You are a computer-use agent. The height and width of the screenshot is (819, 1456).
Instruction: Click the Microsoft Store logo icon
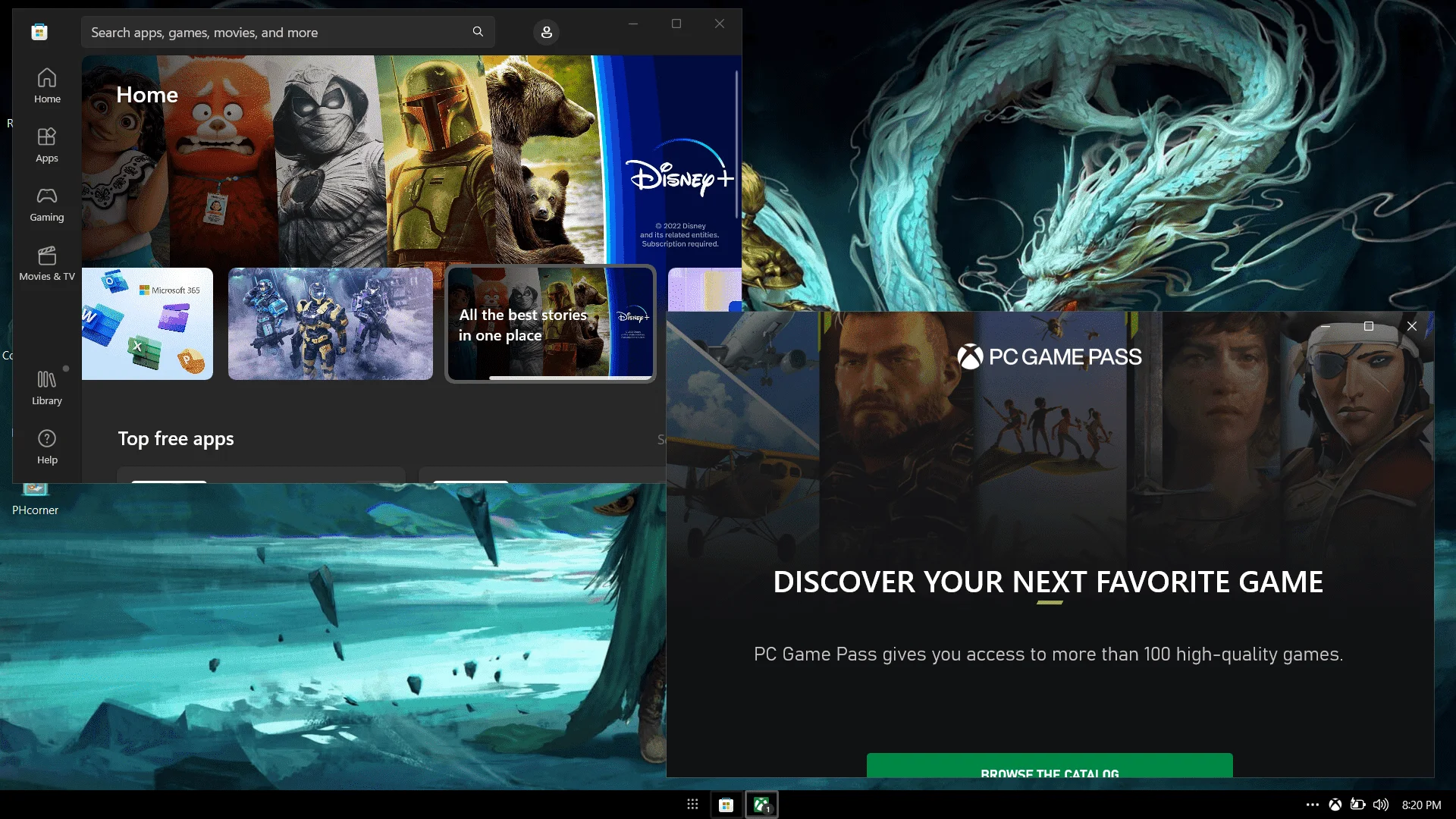tap(39, 32)
